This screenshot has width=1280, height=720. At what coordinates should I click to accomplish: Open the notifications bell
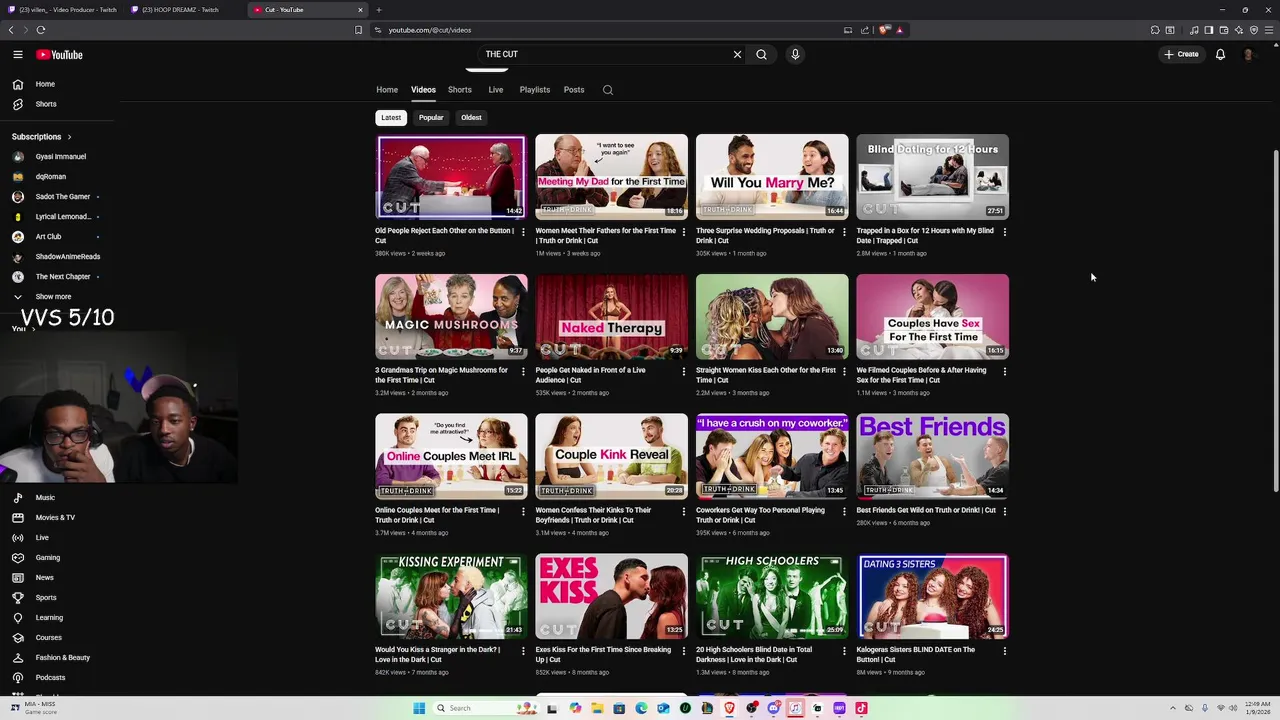pos(1220,55)
